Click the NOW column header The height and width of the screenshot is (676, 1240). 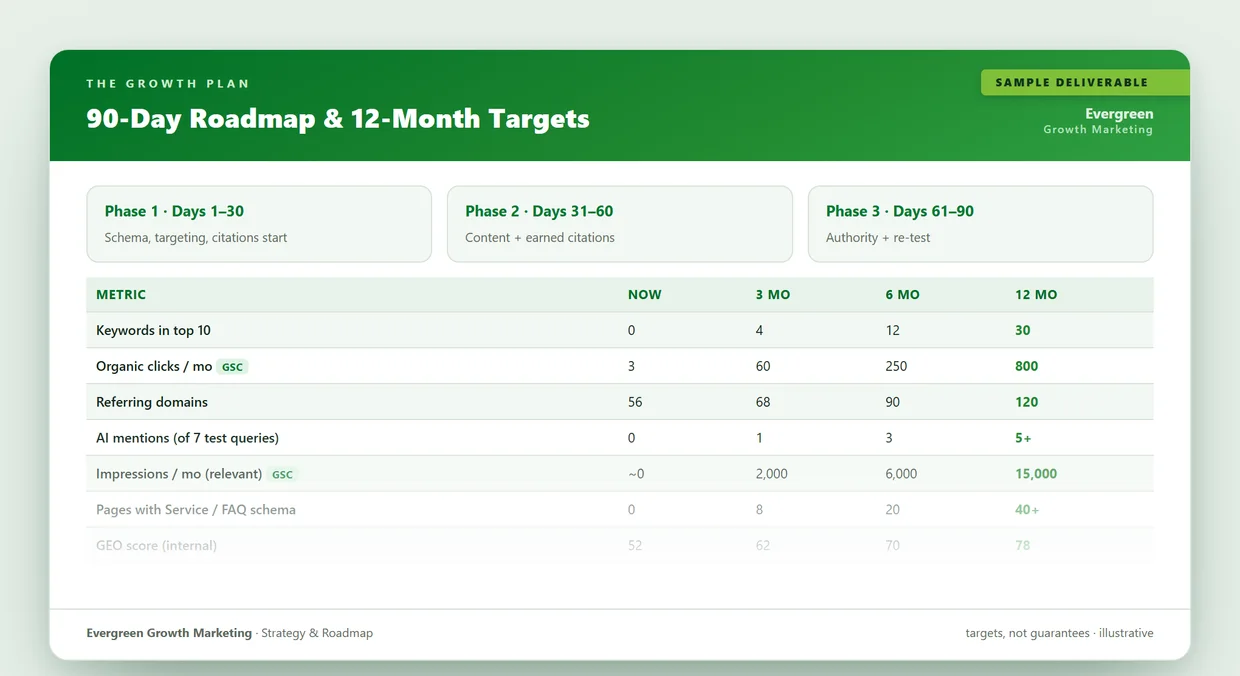645,295
